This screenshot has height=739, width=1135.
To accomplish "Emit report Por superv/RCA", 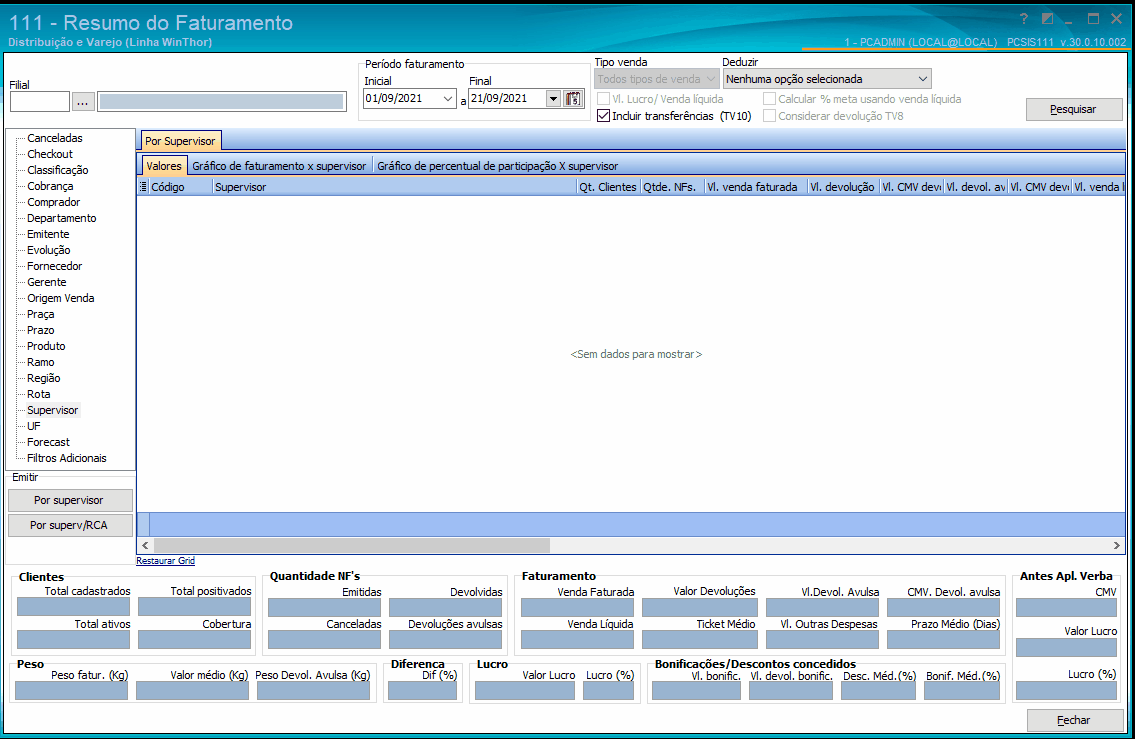I will [x=69, y=525].
